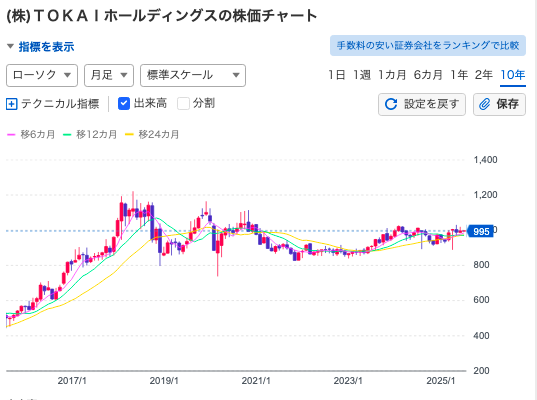Expand the 指標を表示 disclosure triangle
This screenshot has width=537, height=400.
pyautogui.click(x=11, y=46)
